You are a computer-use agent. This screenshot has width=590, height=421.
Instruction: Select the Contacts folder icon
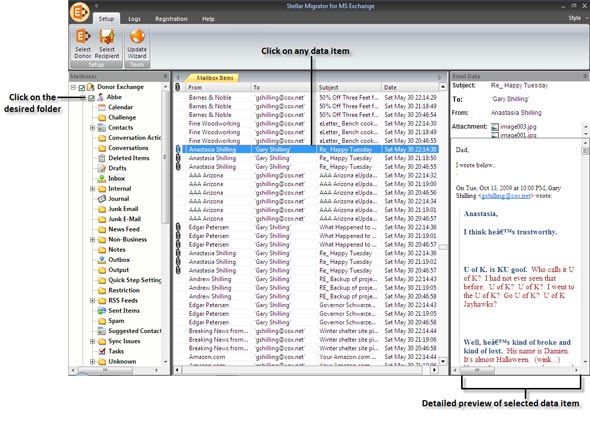click(102, 128)
